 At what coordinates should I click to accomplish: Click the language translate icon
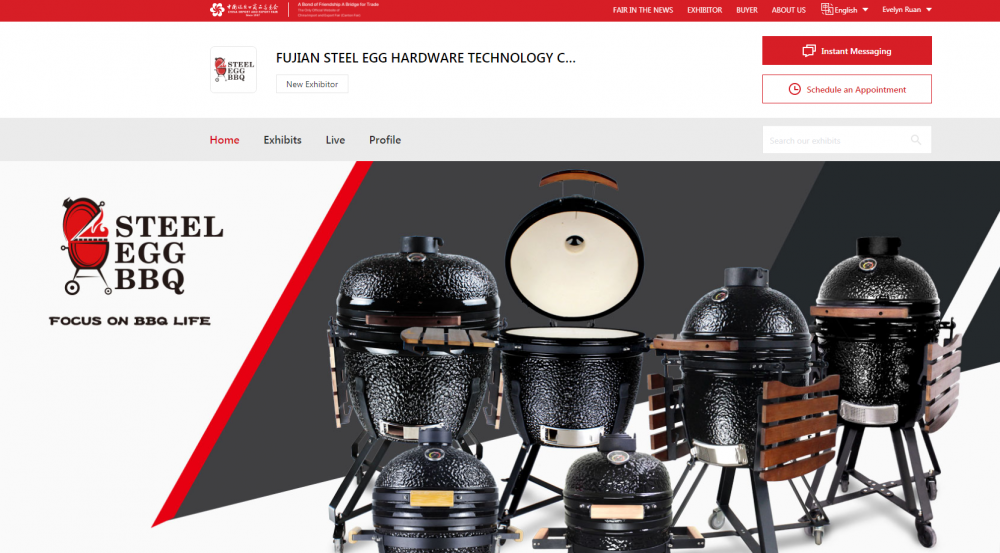[x=827, y=9]
